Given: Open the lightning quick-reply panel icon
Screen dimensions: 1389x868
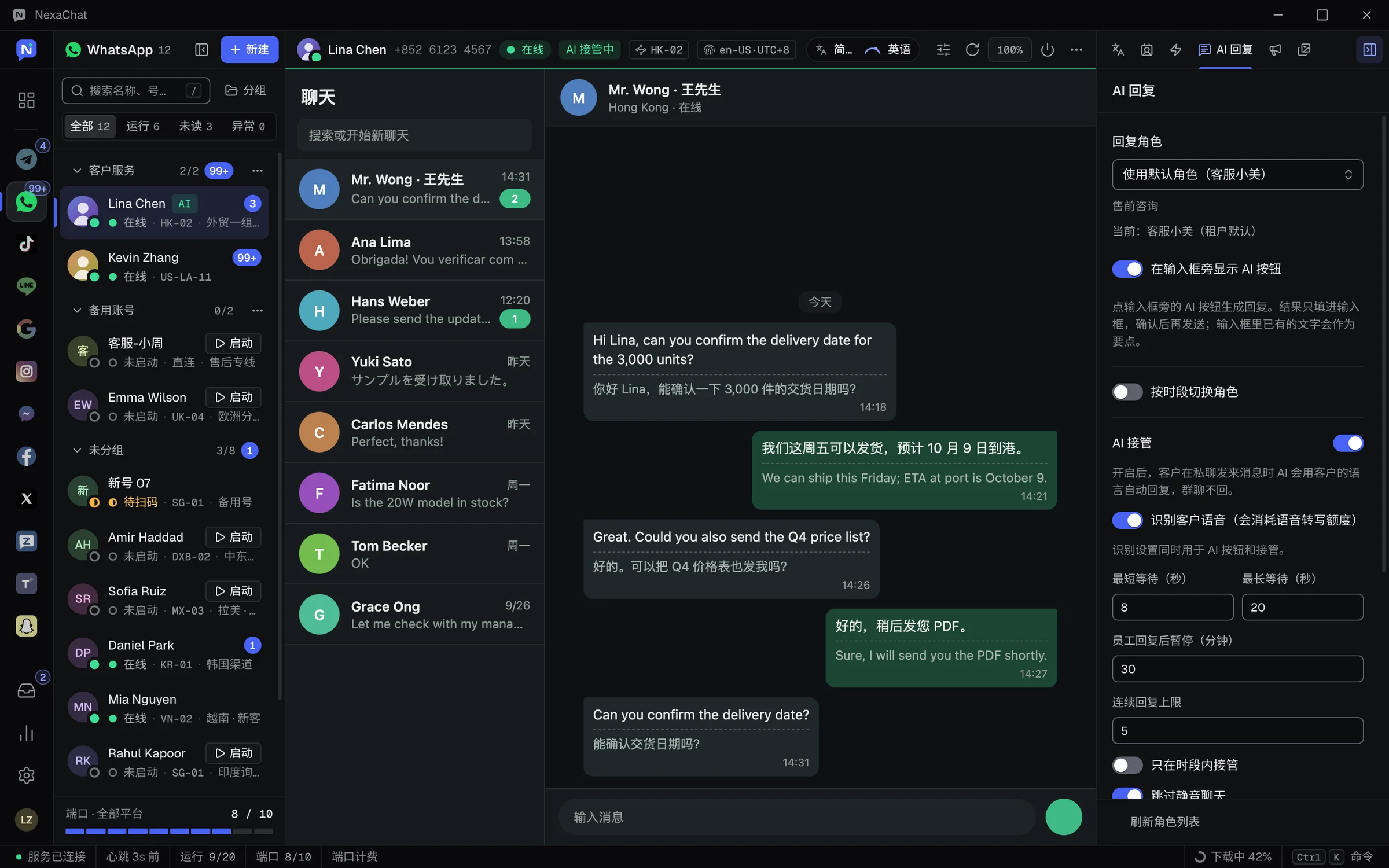Looking at the screenshot, I should pyautogui.click(x=1175, y=50).
